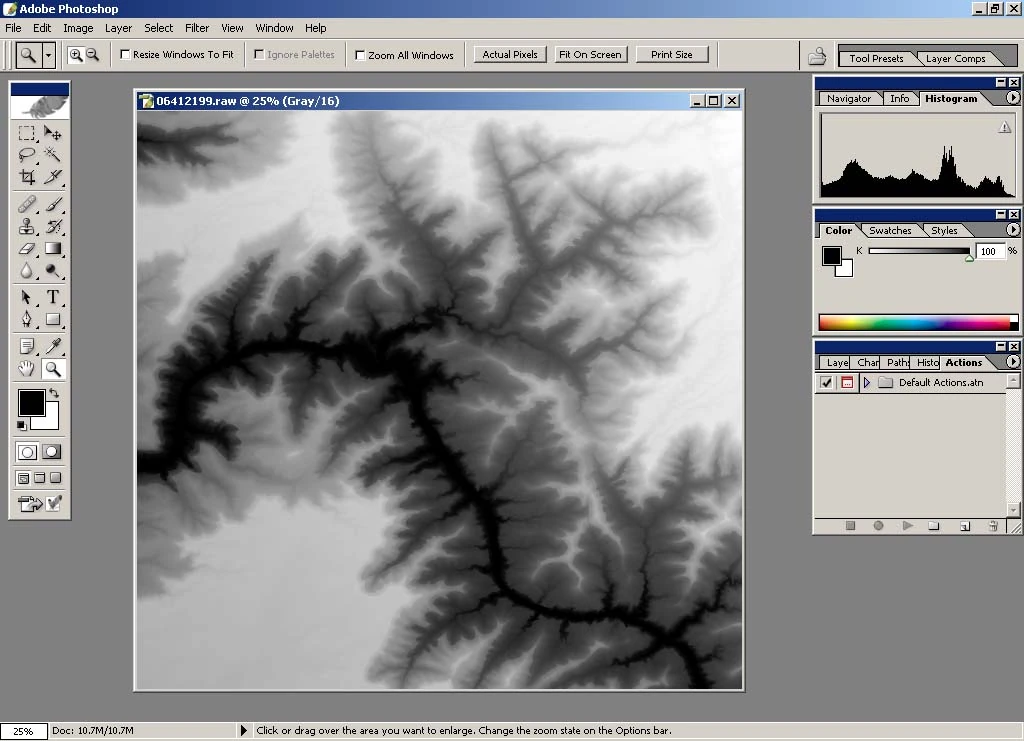Image resolution: width=1024 pixels, height=741 pixels.
Task: Pick the Lasso tool
Action: [x=27, y=154]
